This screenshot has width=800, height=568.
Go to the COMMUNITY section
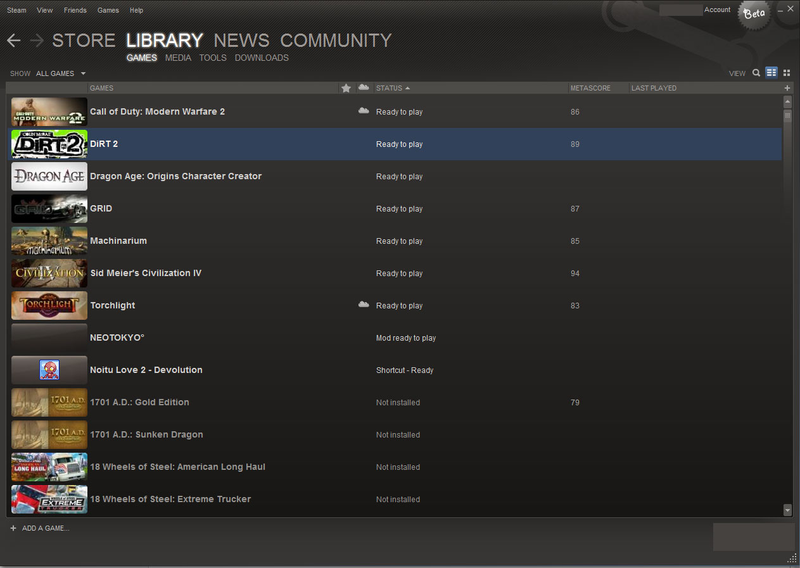[x=336, y=40]
